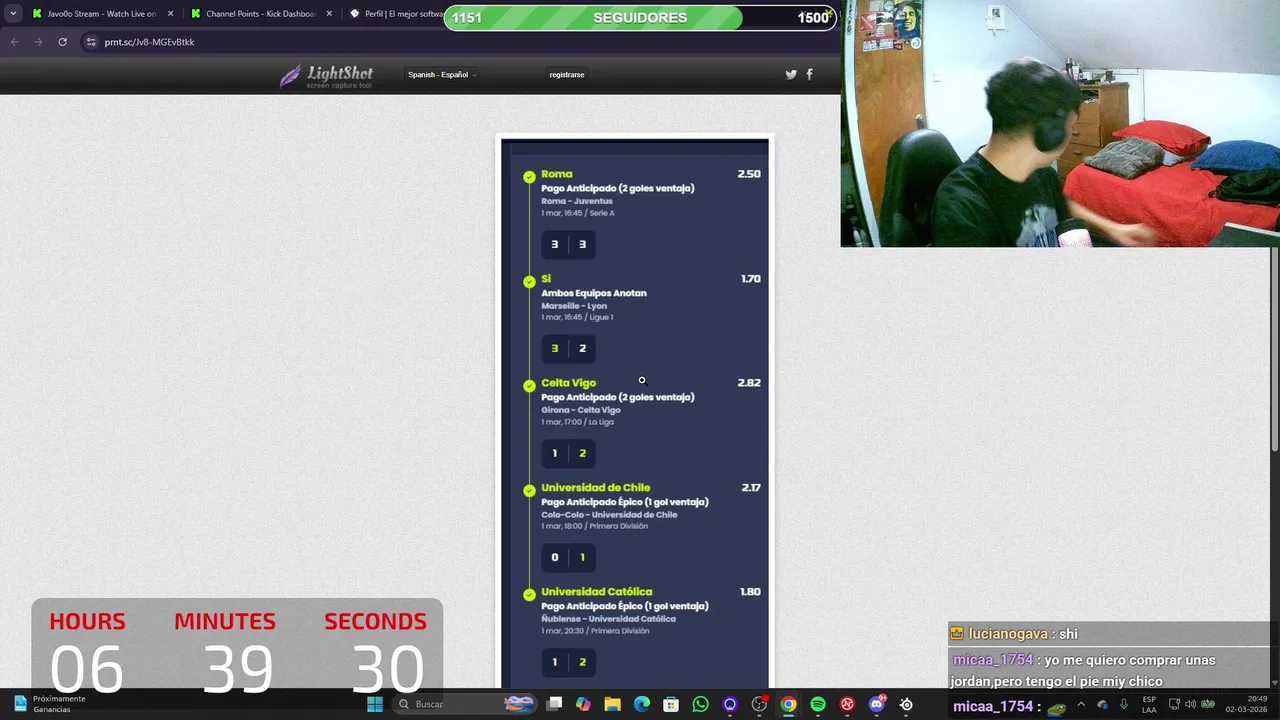1280x720 pixels.
Task: Click the taskbar Buscar search field
Action: [465, 704]
